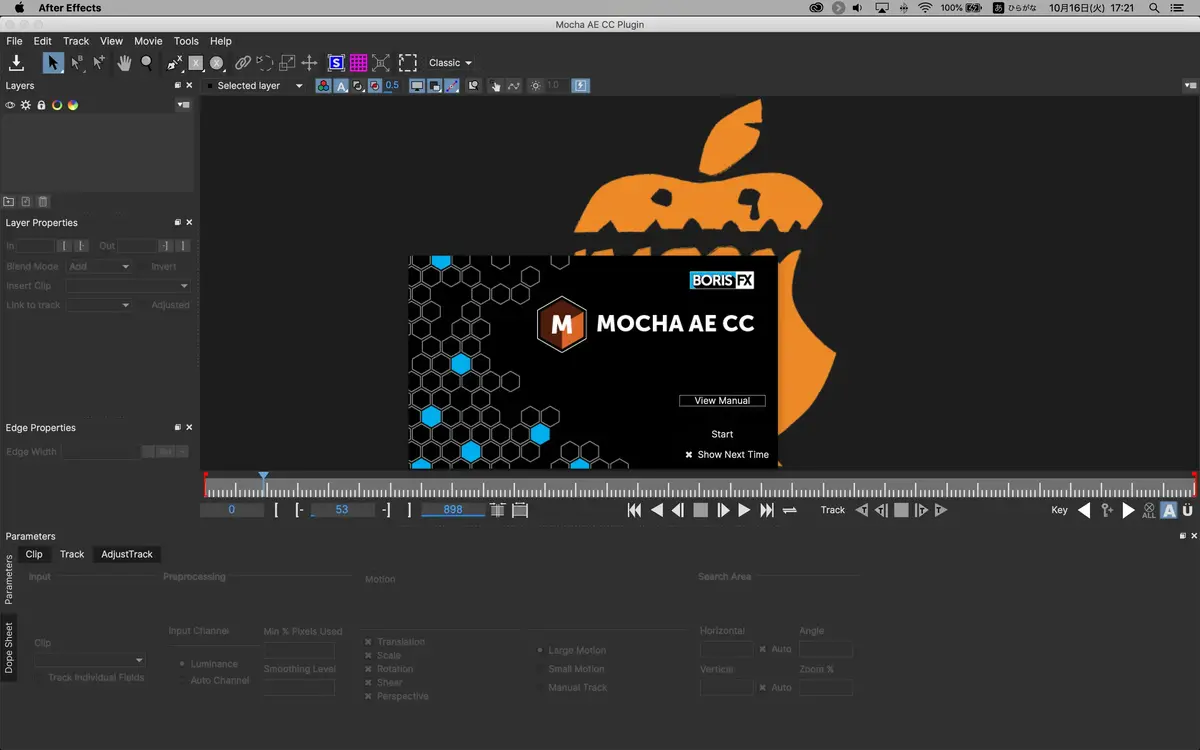Go to the first frame of clip

click(634, 510)
